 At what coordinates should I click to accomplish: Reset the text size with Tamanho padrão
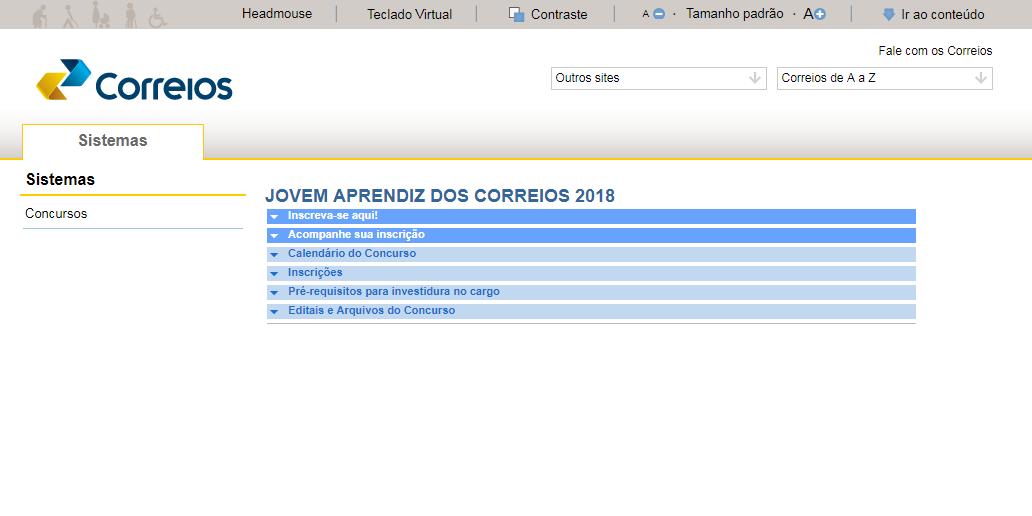click(735, 14)
